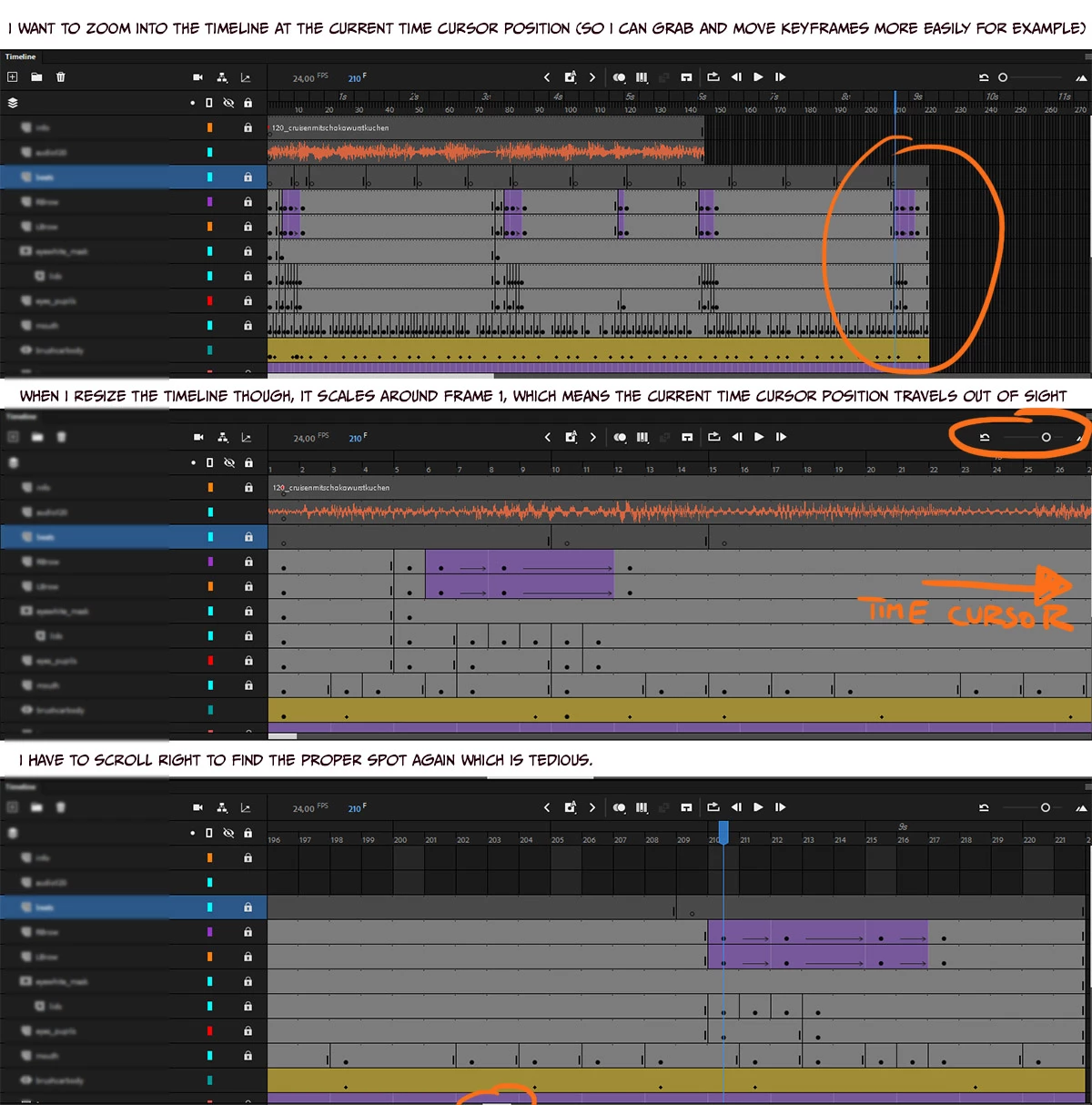This screenshot has width=1092, height=1105.
Task: Delete the selected layer using the 1s–11s timeline trash icon
Action: [x=61, y=77]
